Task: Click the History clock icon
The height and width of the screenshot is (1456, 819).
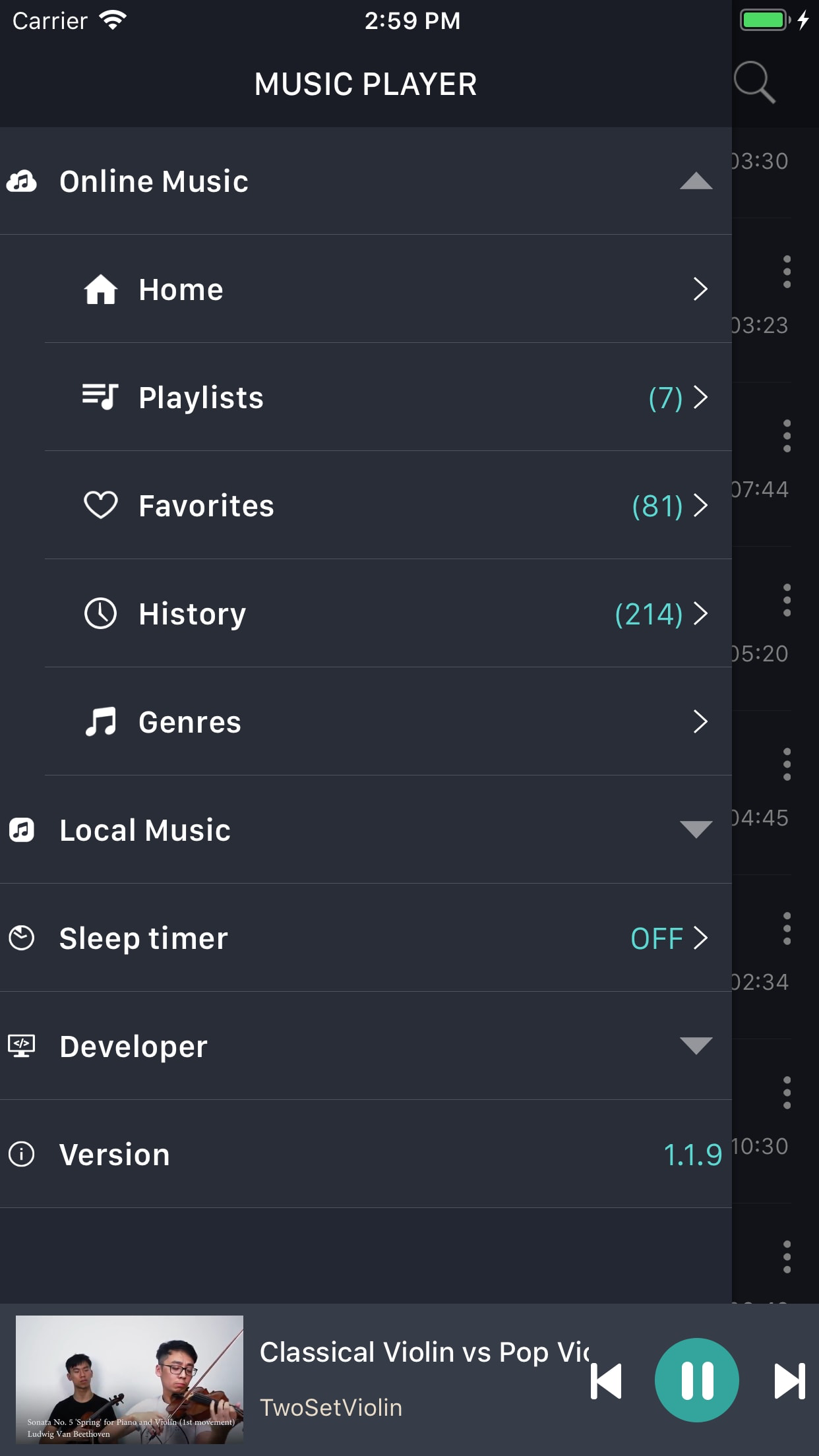Action: click(100, 613)
